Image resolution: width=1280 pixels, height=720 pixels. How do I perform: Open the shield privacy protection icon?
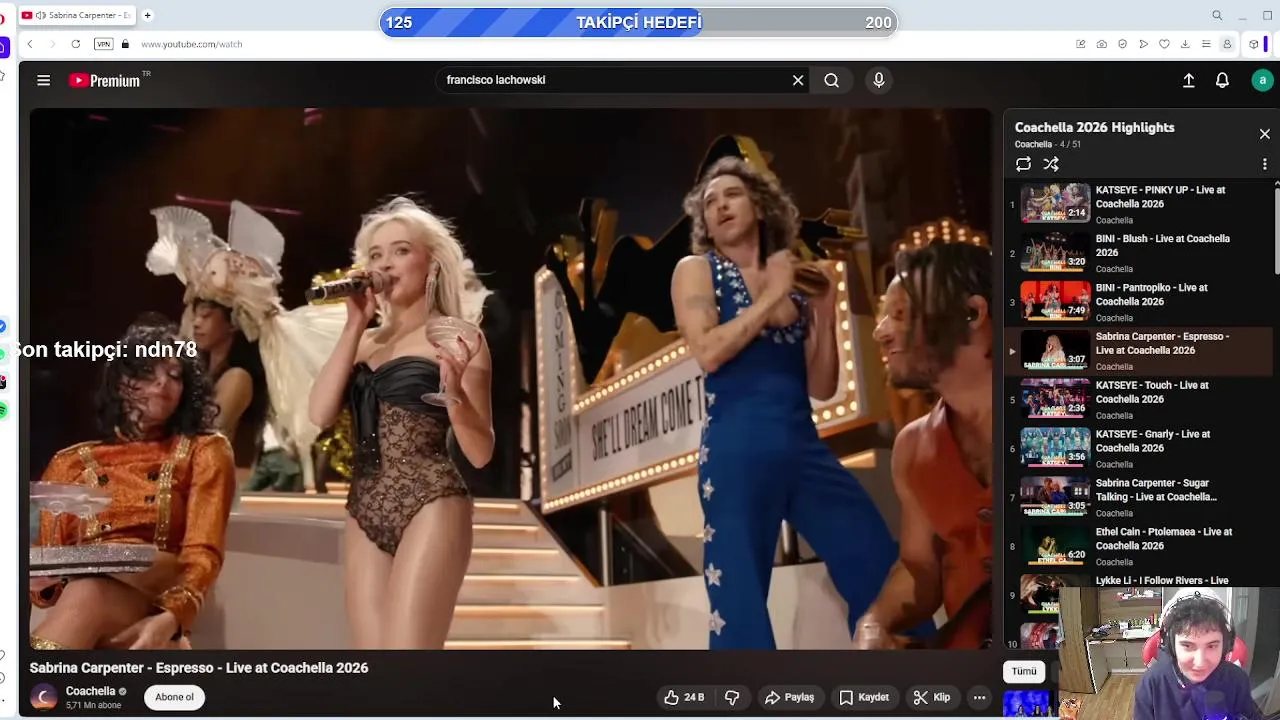coord(1122,44)
